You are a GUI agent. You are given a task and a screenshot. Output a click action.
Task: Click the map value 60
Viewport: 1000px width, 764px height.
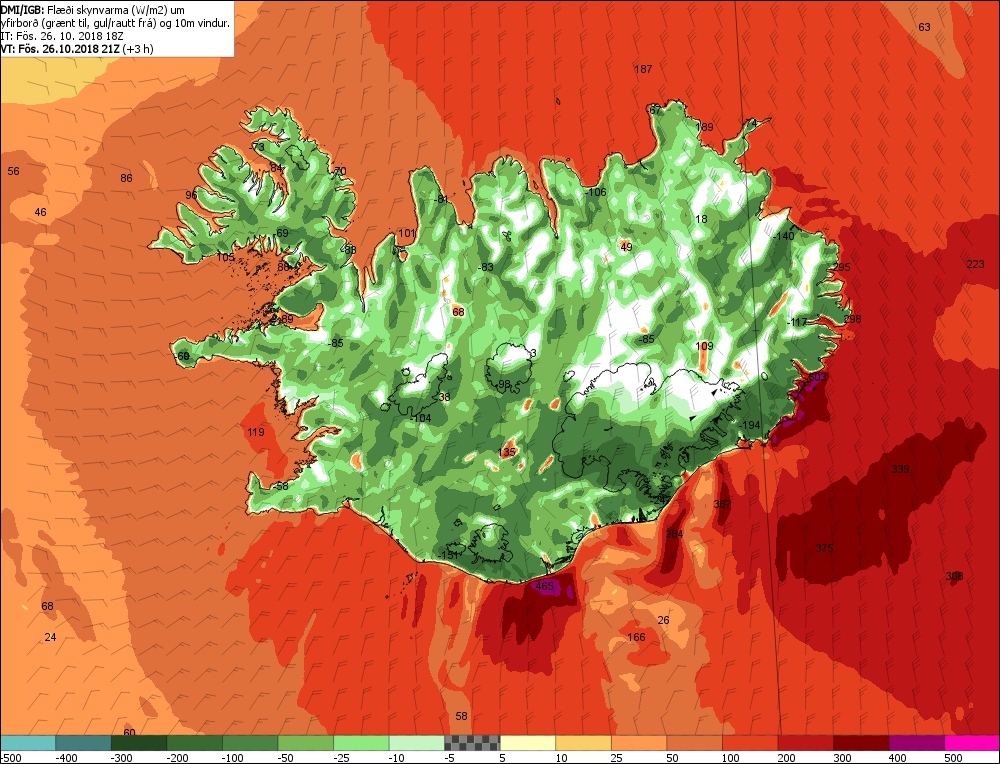pos(129,732)
